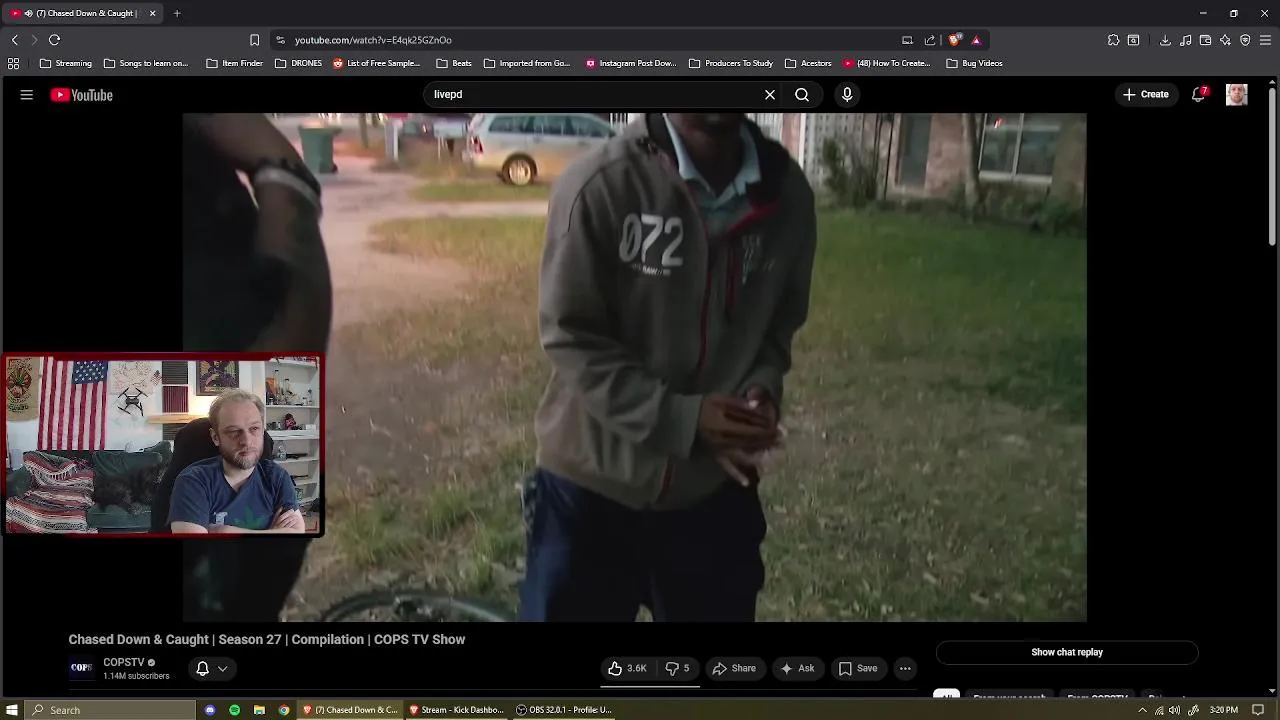Bookmark this page from address bar
The image size is (1280, 720).
pos(254,40)
